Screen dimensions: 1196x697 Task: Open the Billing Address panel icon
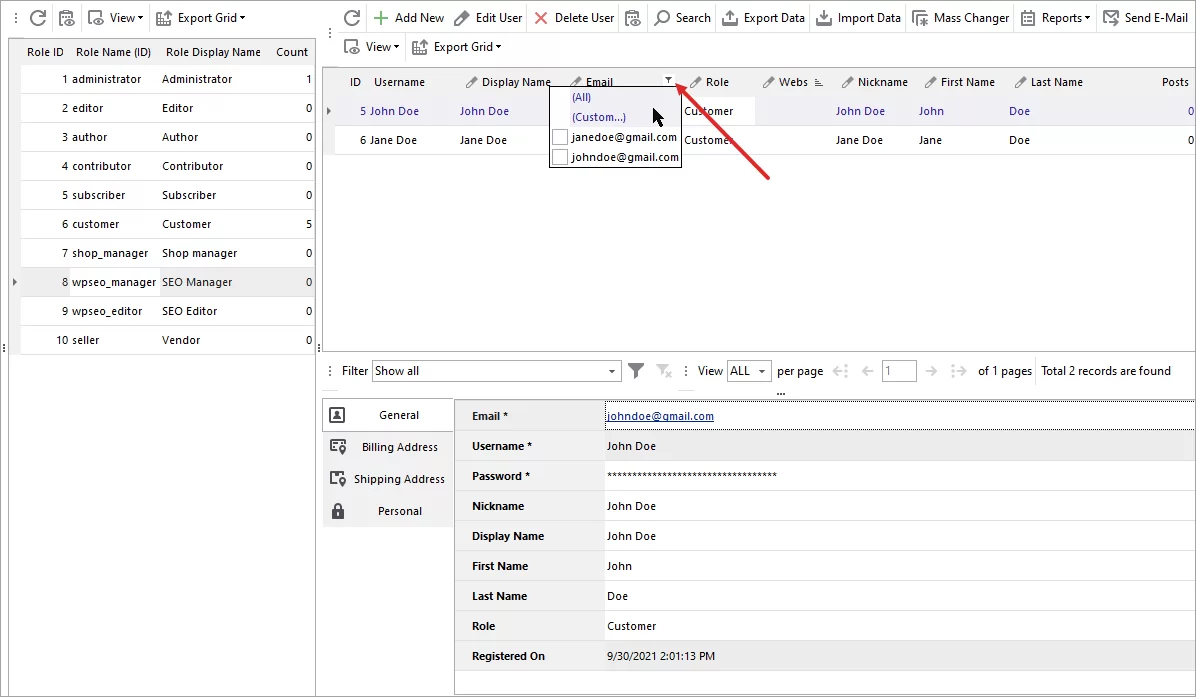coord(336,447)
